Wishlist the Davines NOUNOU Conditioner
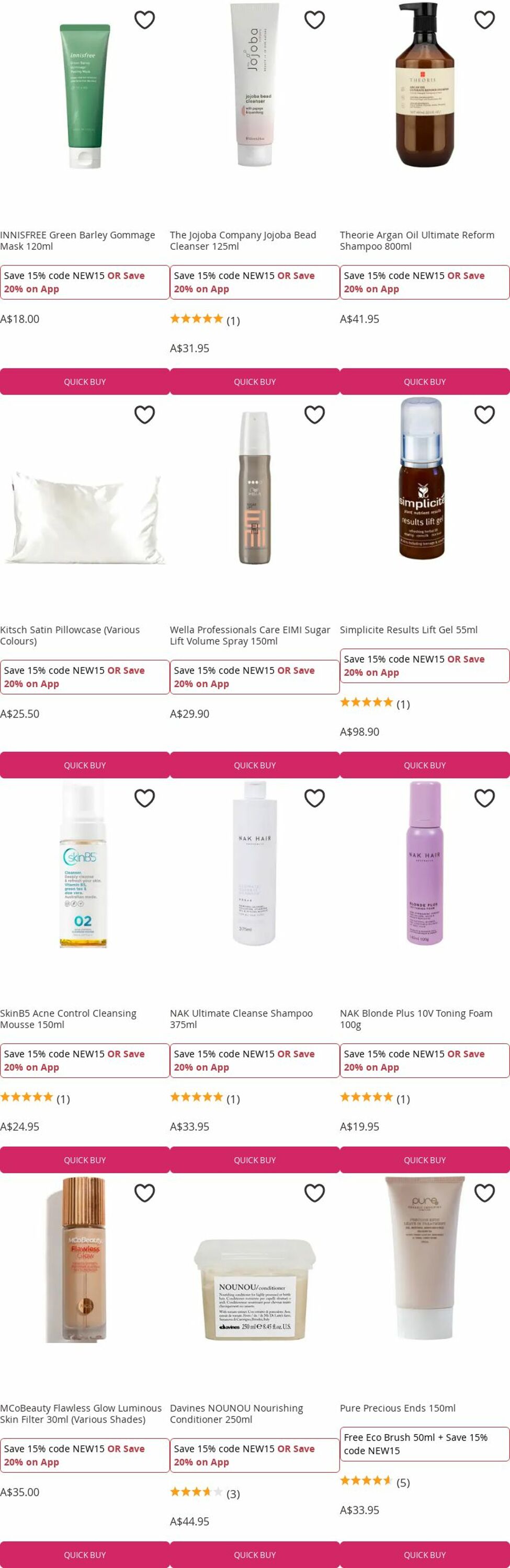Viewport: 510px width, 1568px height. click(314, 1192)
